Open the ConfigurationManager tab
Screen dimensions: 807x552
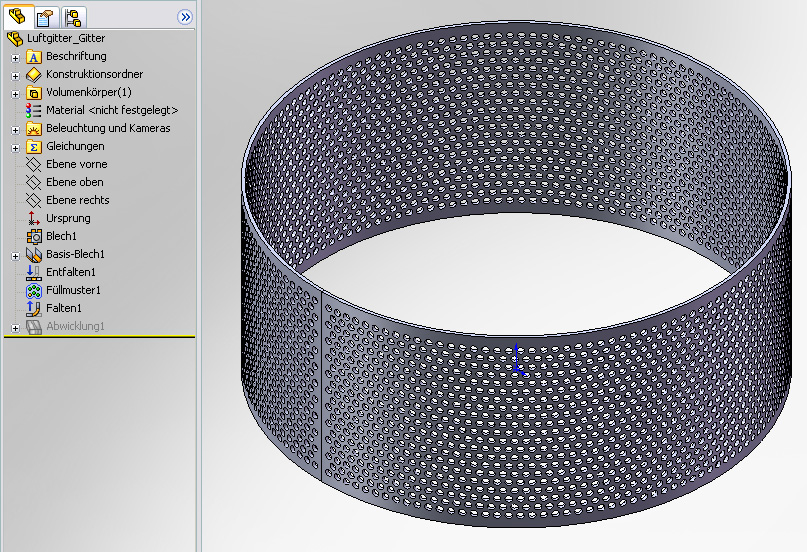73,18
